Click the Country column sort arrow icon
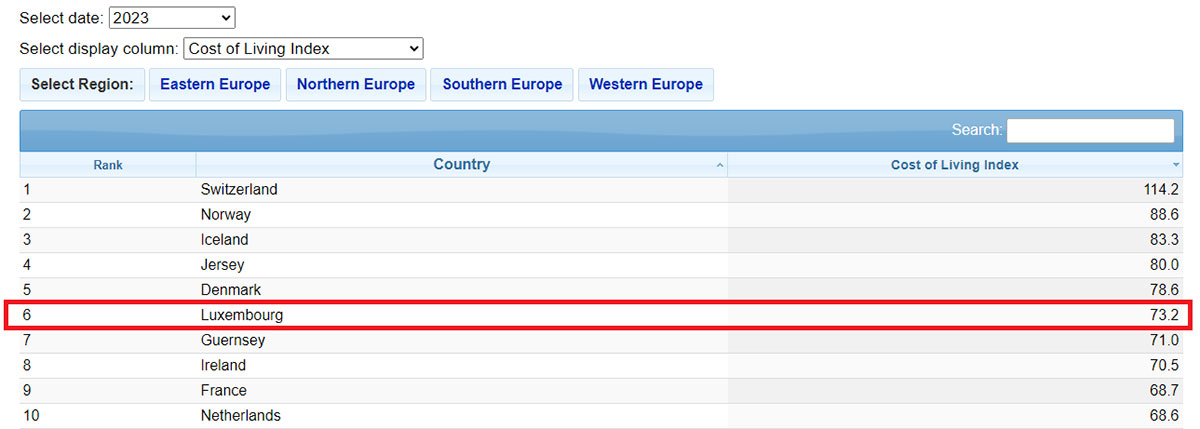Screen dimensions: 1200x429 coord(721,165)
